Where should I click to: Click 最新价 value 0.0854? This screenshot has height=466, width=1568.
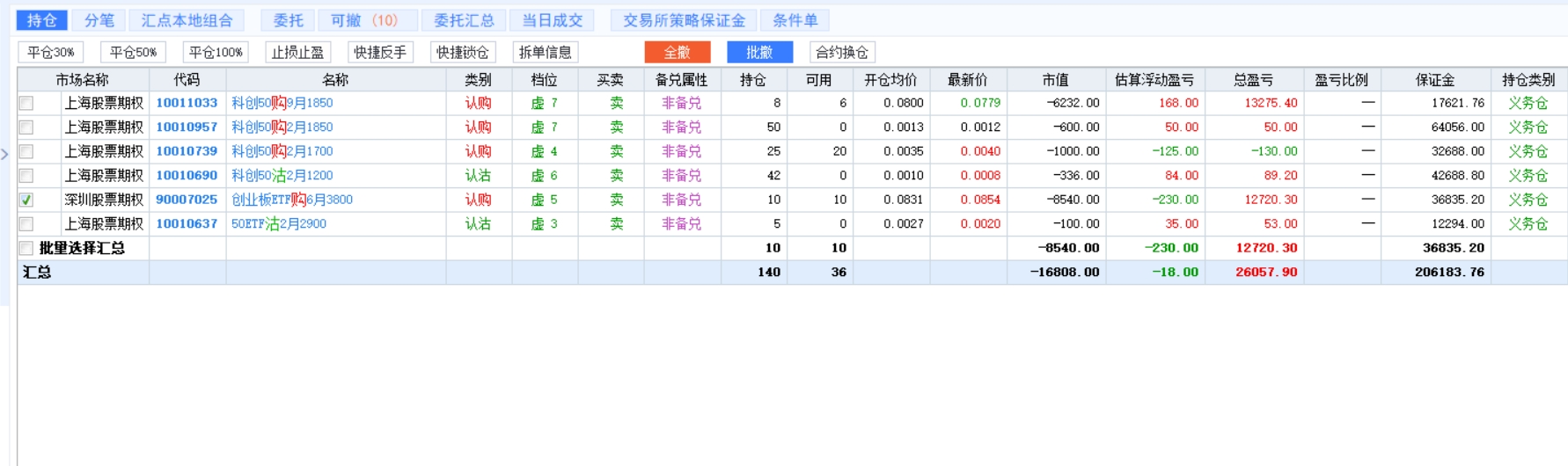[980, 200]
